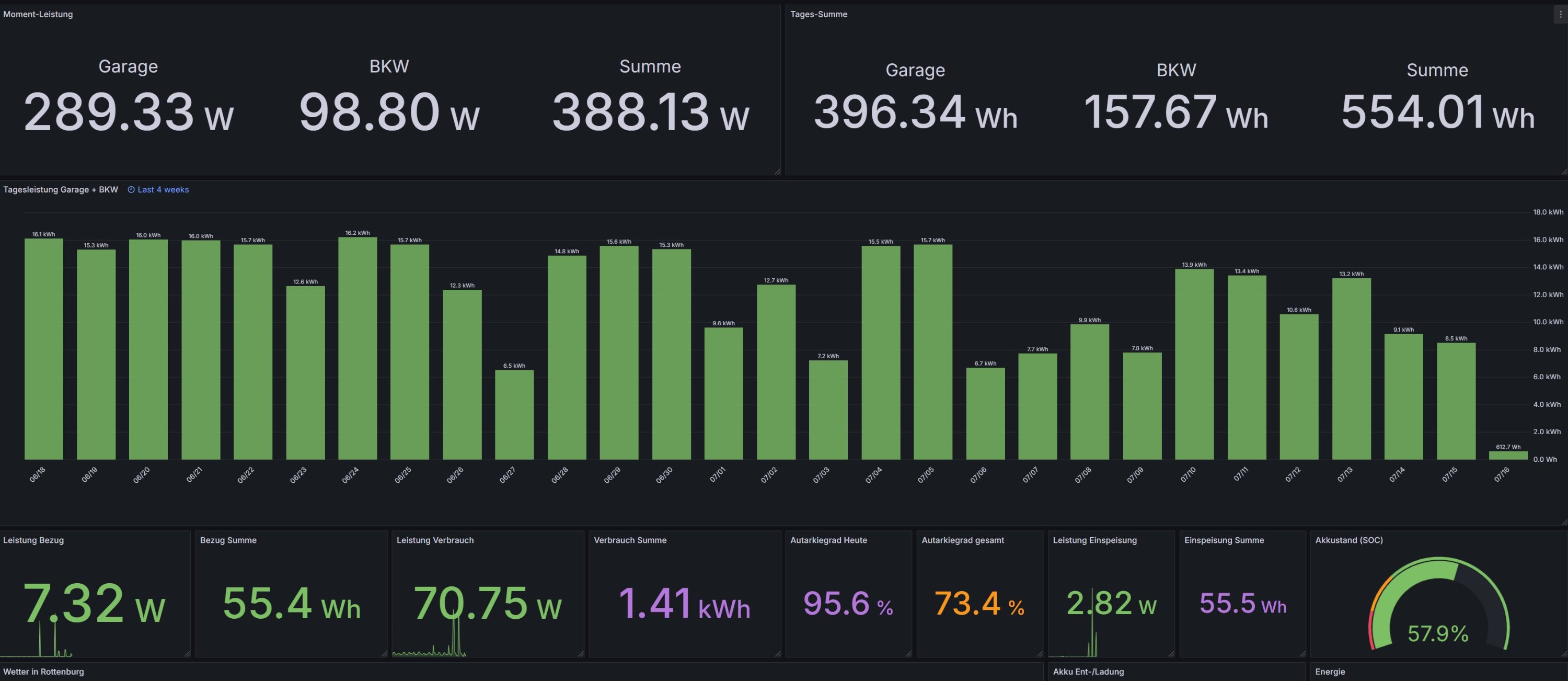Click the 06/24 bar showing 16.2 kWh
This screenshot has width=1568, height=681.
click(358, 347)
